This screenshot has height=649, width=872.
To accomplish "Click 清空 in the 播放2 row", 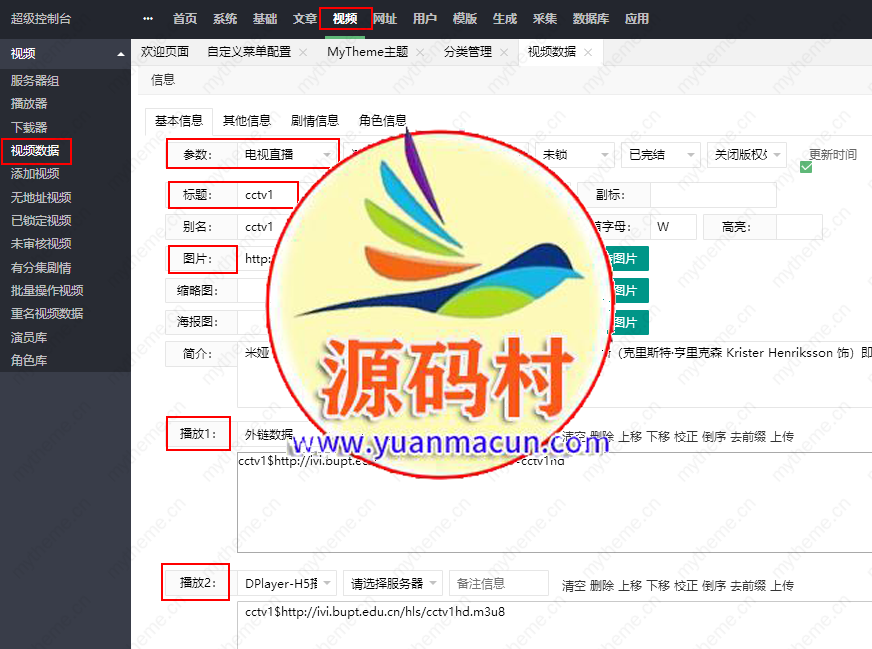I will 573,586.
